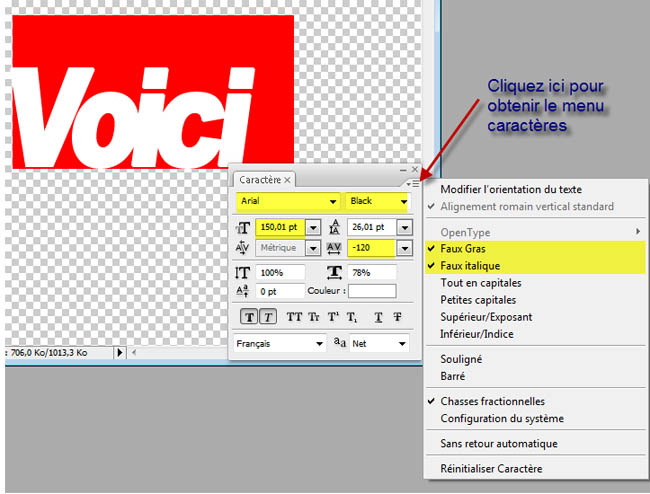
Task: Select Supérieur/Exposant menu item
Action: (x=536, y=317)
